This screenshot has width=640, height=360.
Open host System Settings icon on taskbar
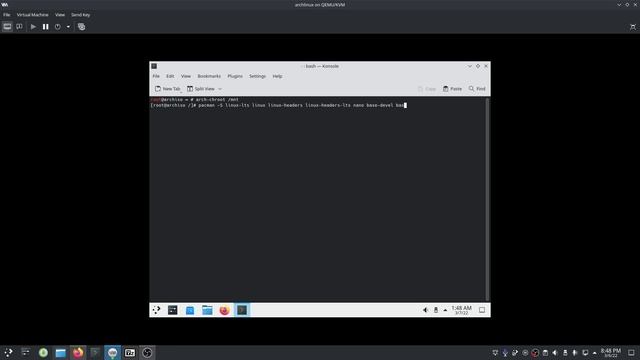[25, 353]
